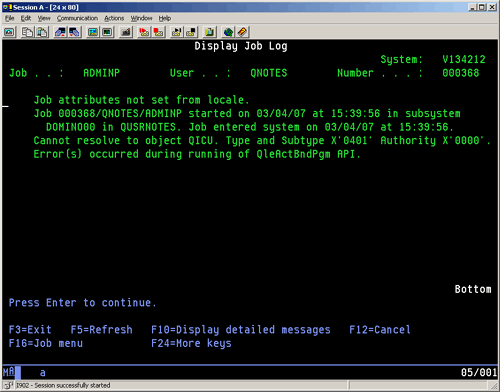Click the Copy toolbar icon

pyautogui.click(x=27, y=32)
